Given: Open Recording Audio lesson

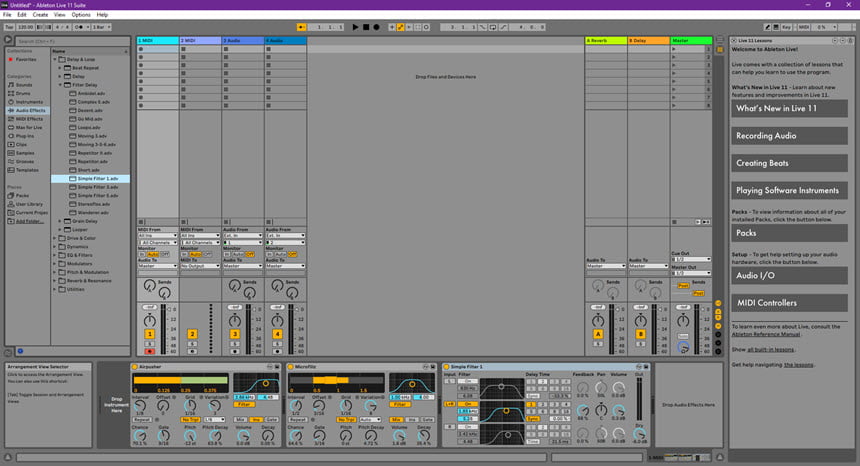Looking at the screenshot, I should coord(789,136).
